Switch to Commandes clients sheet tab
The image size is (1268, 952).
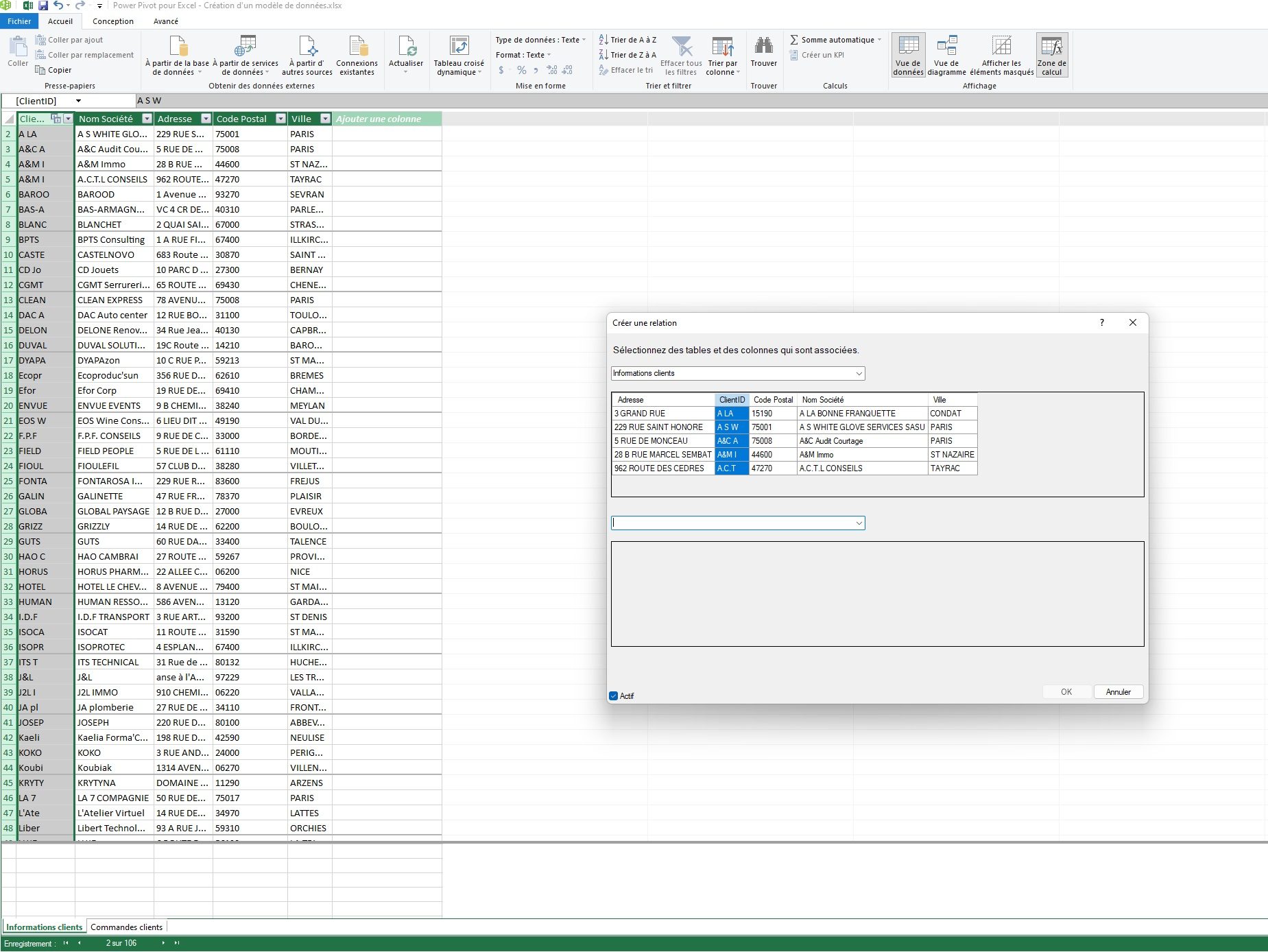click(127, 927)
